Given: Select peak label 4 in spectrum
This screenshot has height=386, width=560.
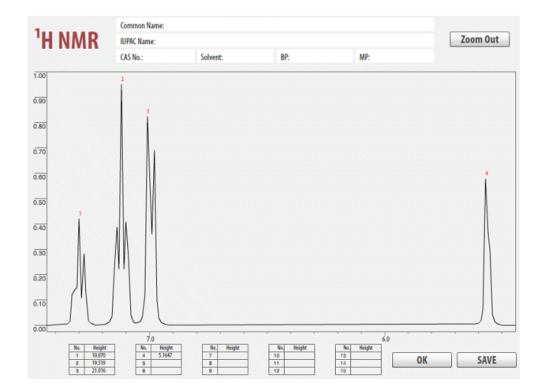Looking at the screenshot, I should [x=486, y=173].
